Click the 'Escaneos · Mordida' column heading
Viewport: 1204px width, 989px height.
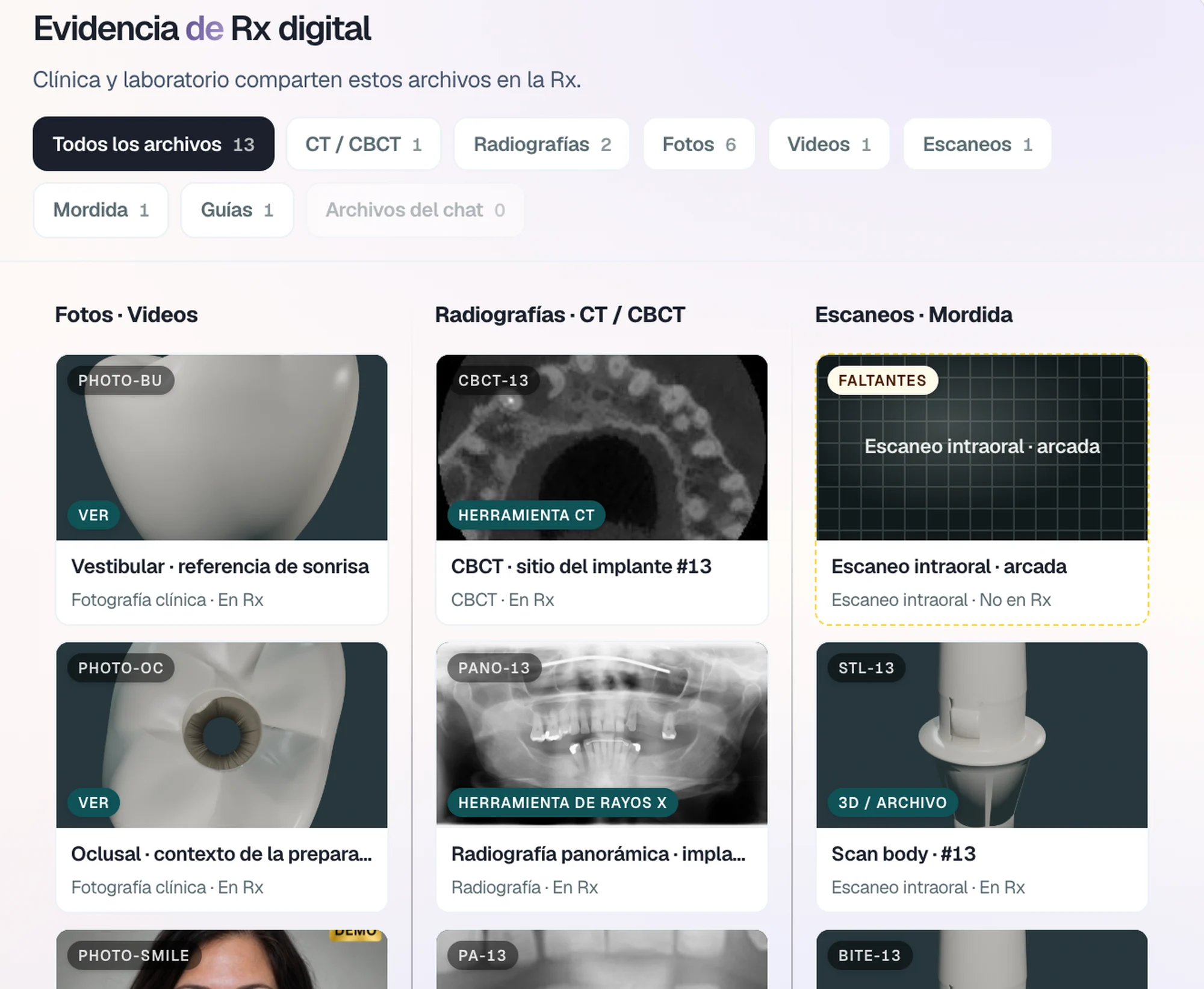coord(913,315)
